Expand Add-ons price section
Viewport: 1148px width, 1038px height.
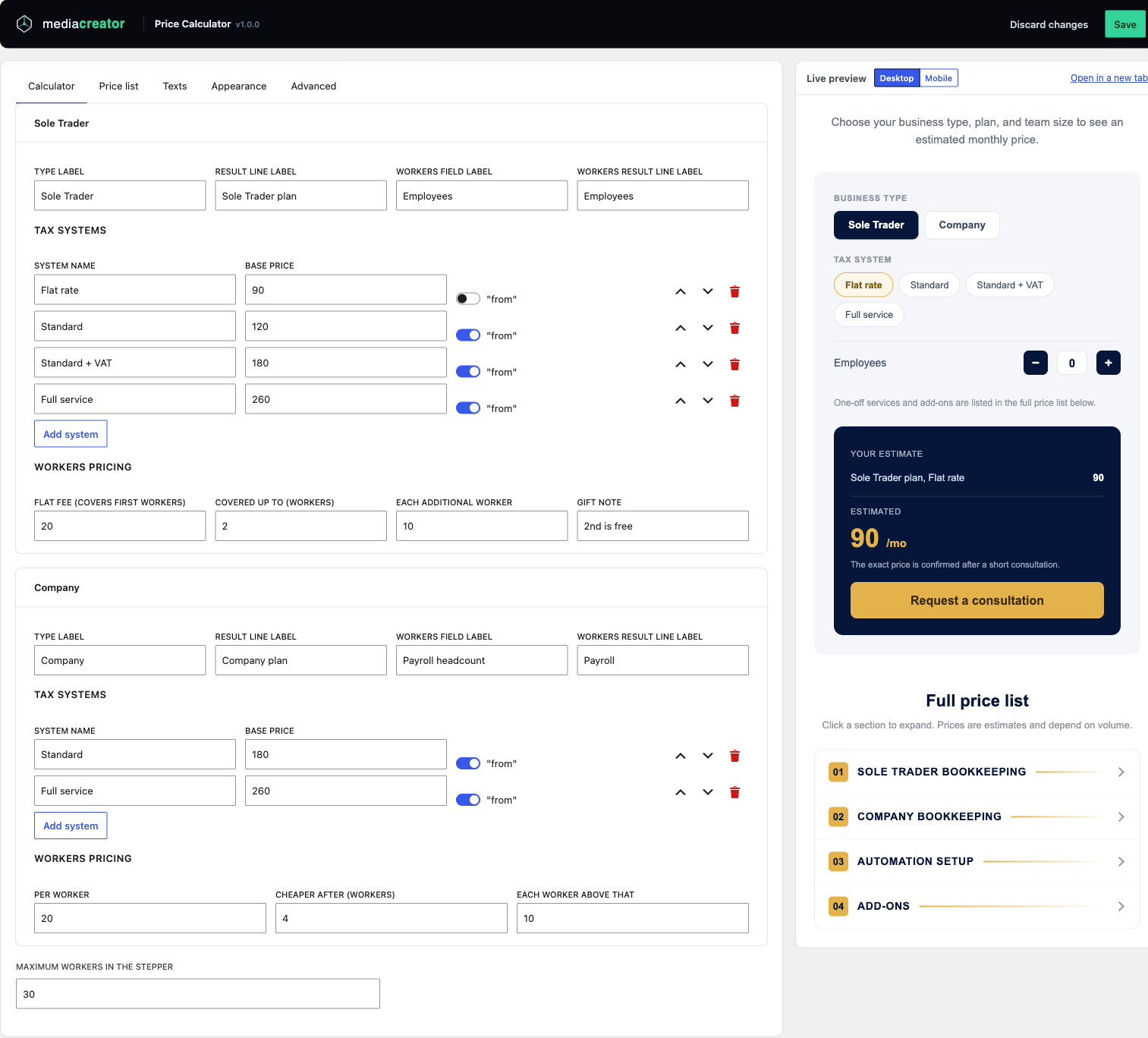(x=977, y=907)
